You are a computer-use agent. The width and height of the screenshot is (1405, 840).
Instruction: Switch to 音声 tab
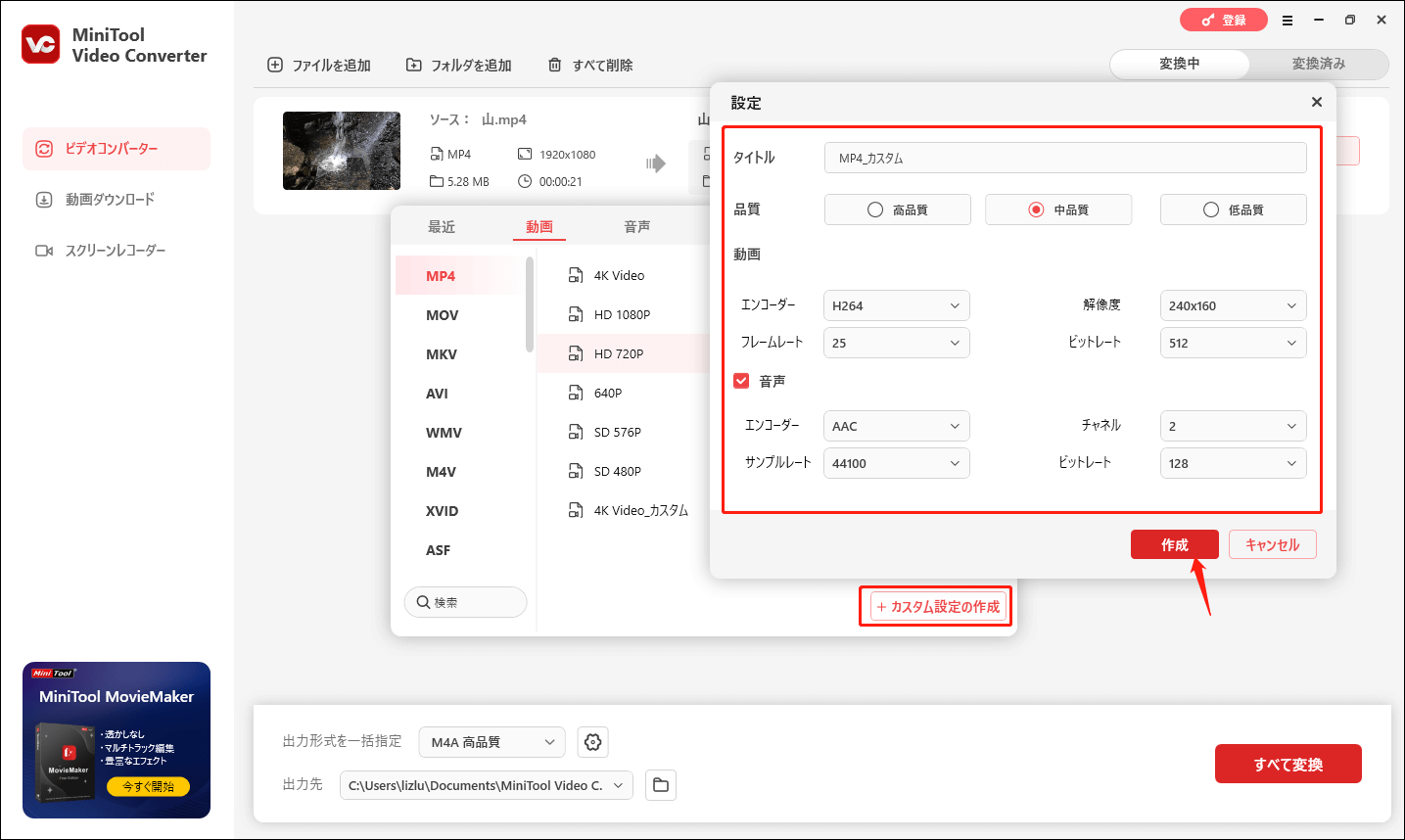click(637, 226)
